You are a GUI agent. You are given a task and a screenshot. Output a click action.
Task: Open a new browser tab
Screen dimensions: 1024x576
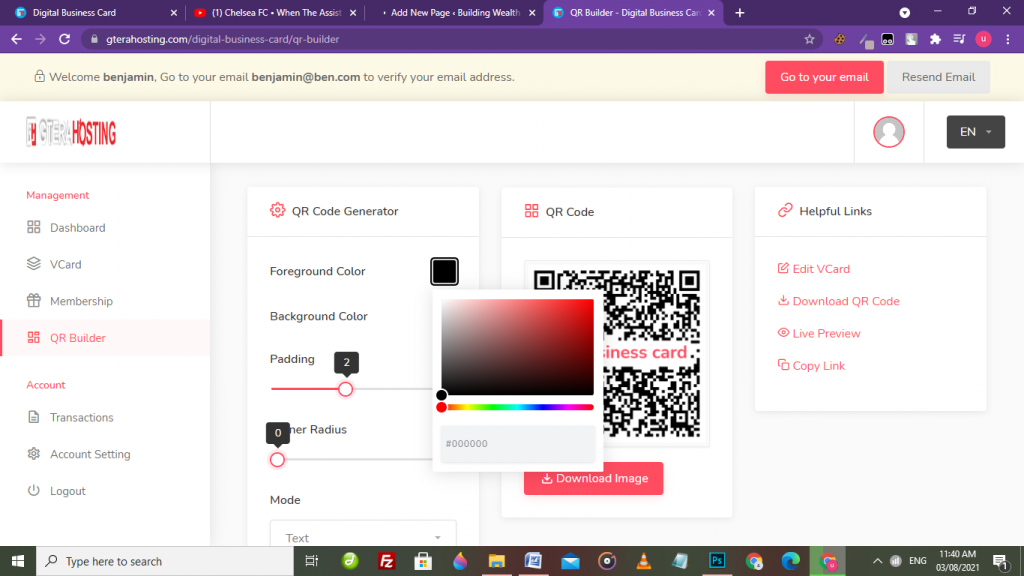(739, 12)
